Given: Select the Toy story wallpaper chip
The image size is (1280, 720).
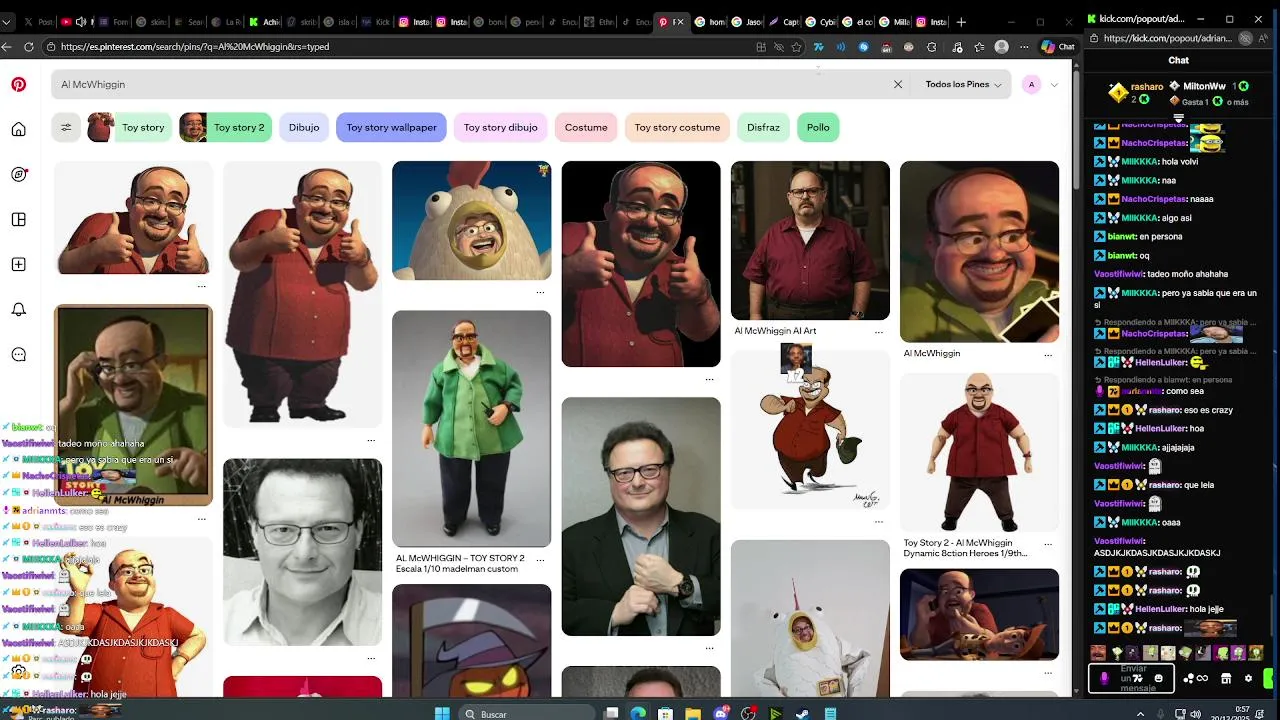Looking at the screenshot, I should pyautogui.click(x=391, y=127).
